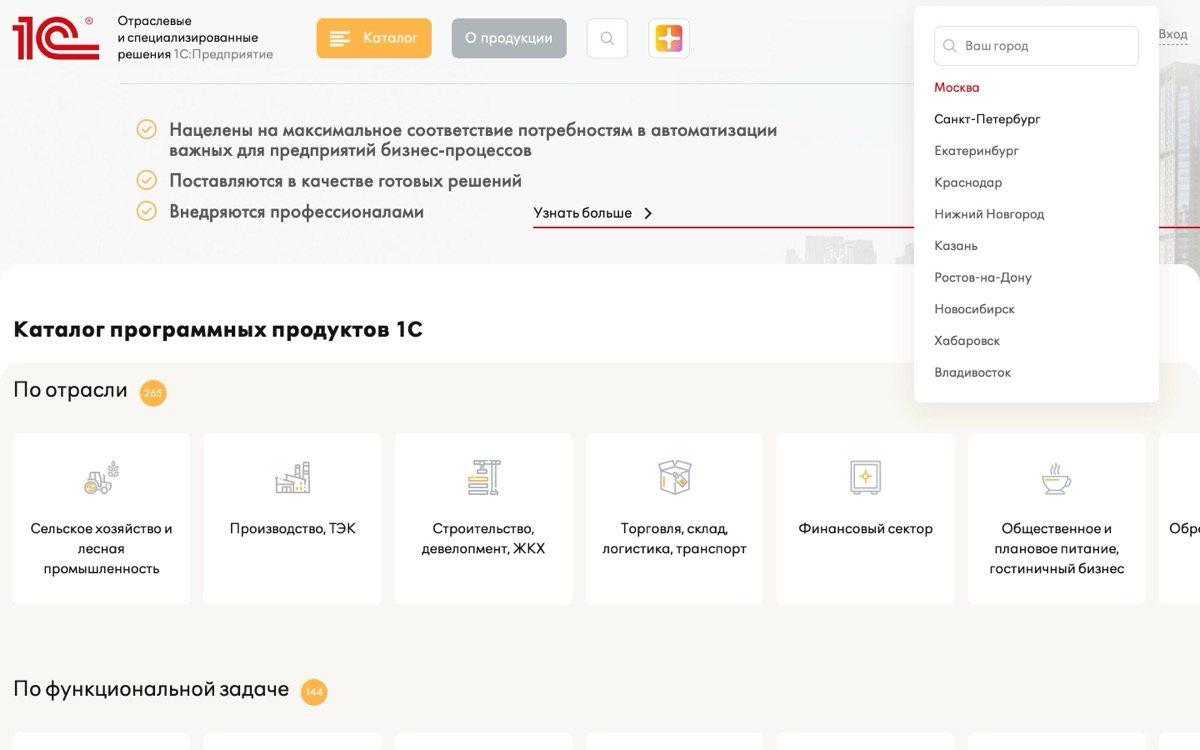Viewport: 1200px width, 750px height.
Task: Click the box icon for Торговля, склад
Action: (x=675, y=478)
